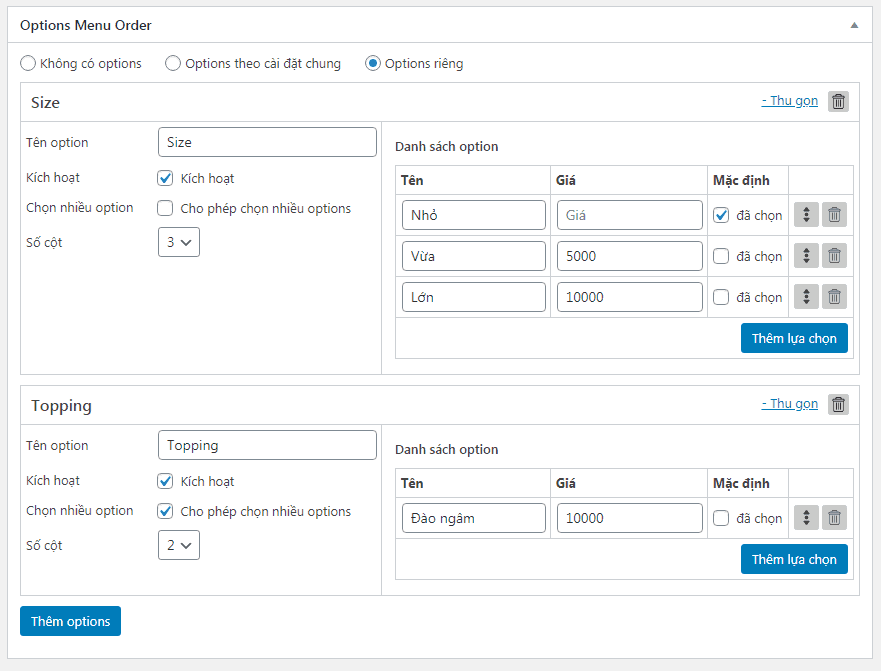Delete the Size option group
Viewport: 881px width, 671px height.
point(838,101)
